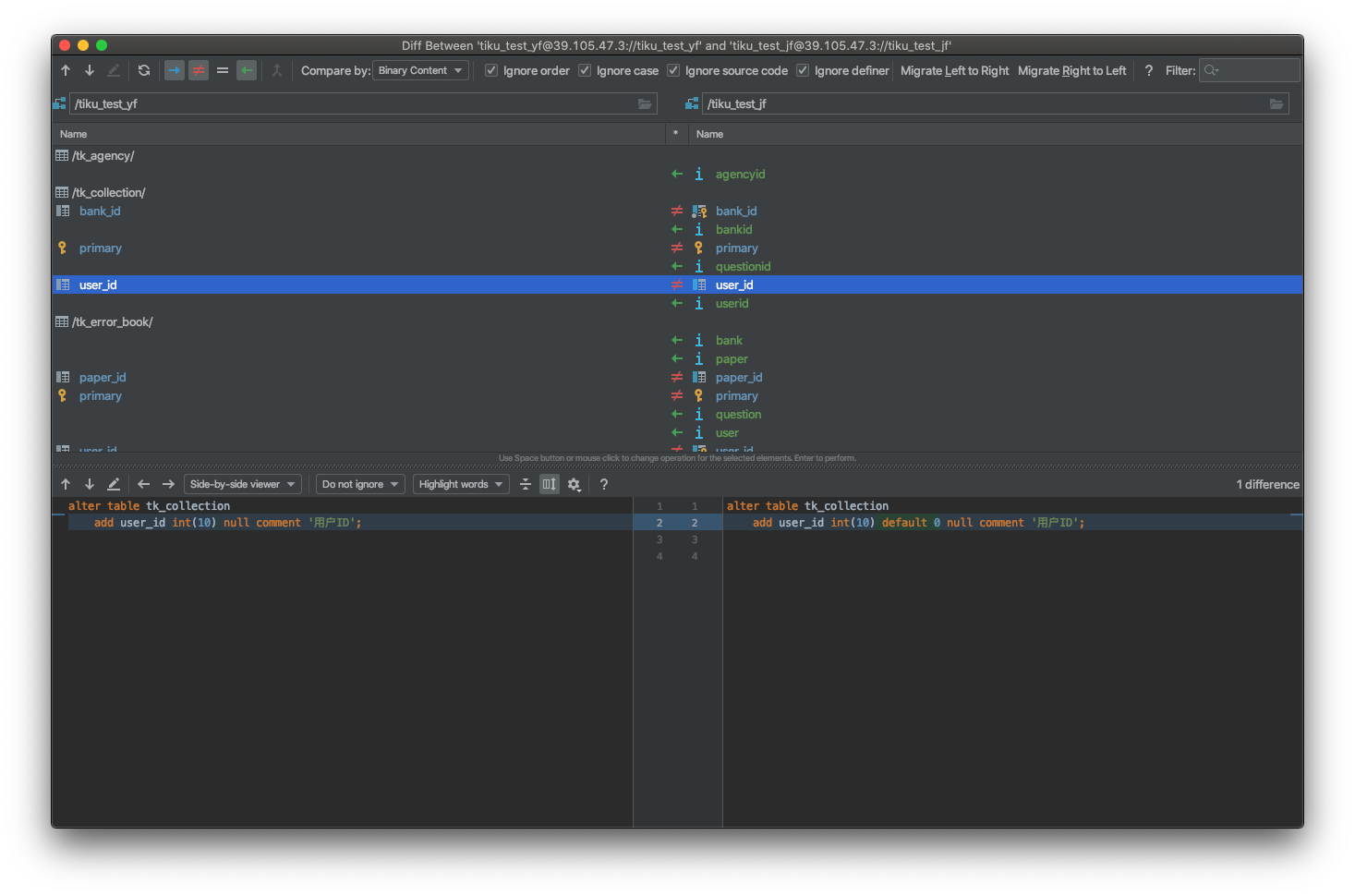
Task: Toggle the synchronize scrolling icon
Action: [x=550, y=484]
